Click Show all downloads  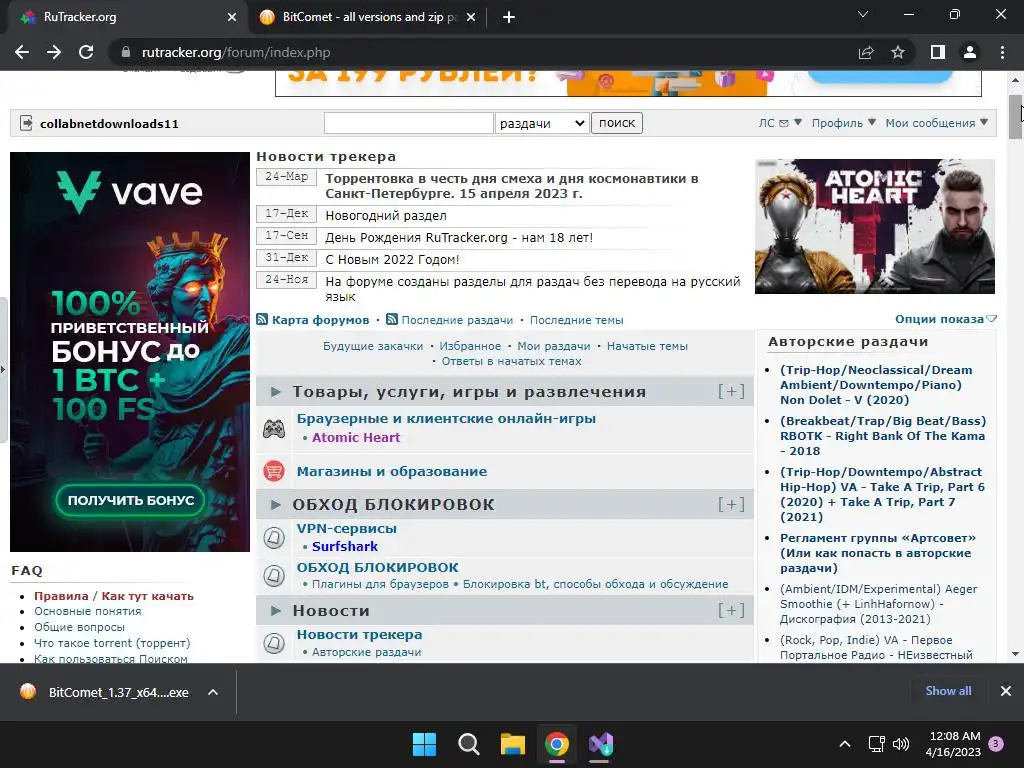(x=948, y=691)
